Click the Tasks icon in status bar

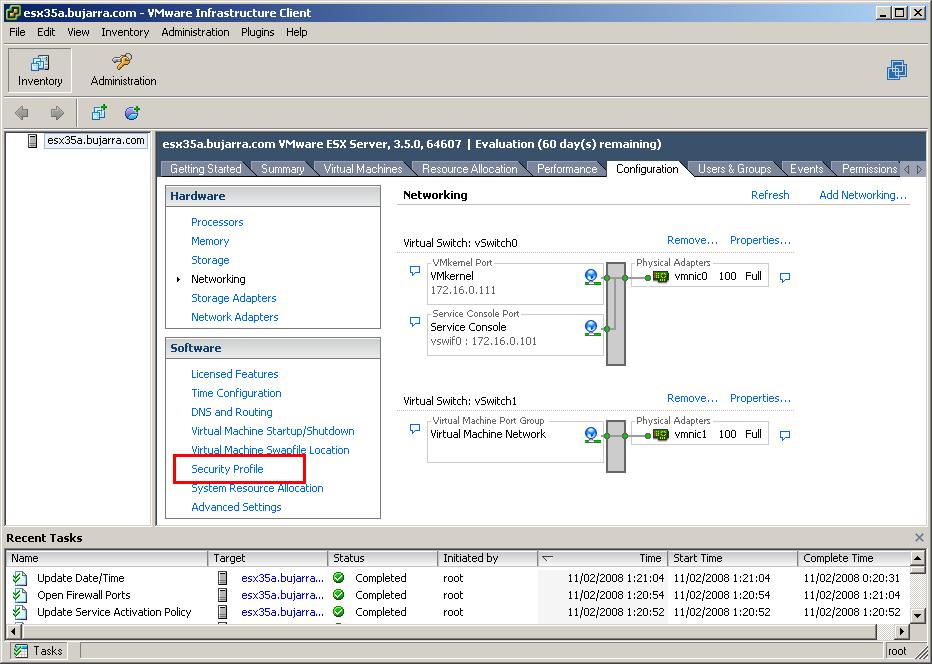[x=21, y=651]
